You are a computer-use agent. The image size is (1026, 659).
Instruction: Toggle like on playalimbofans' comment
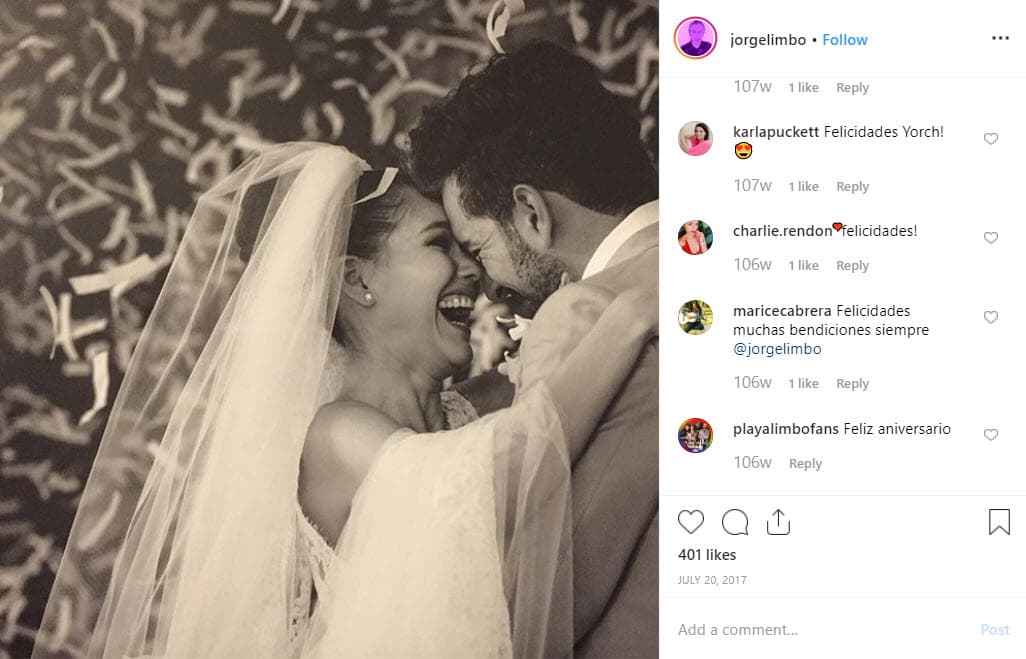(991, 435)
